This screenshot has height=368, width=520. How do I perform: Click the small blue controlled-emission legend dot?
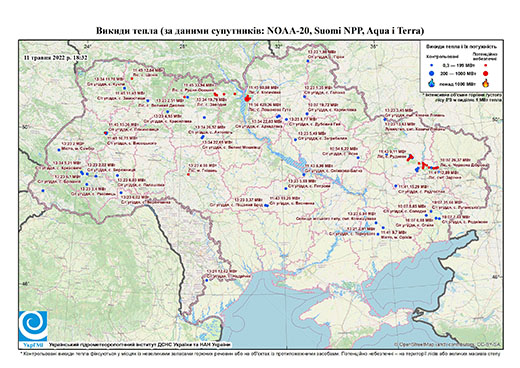coord(432,65)
